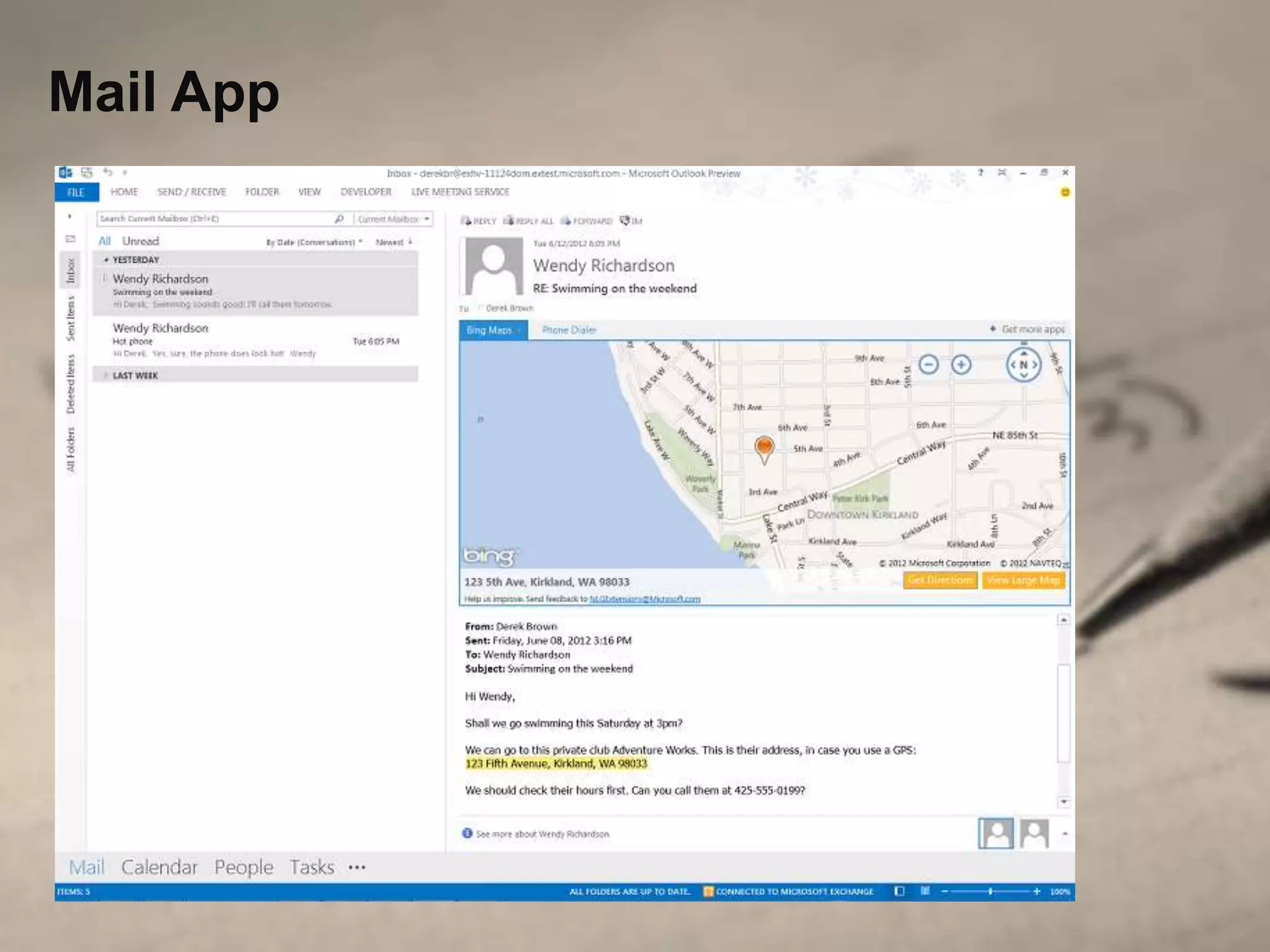Click Get more apps link
Image resolution: width=1270 pixels, height=952 pixels.
pyautogui.click(x=1033, y=329)
